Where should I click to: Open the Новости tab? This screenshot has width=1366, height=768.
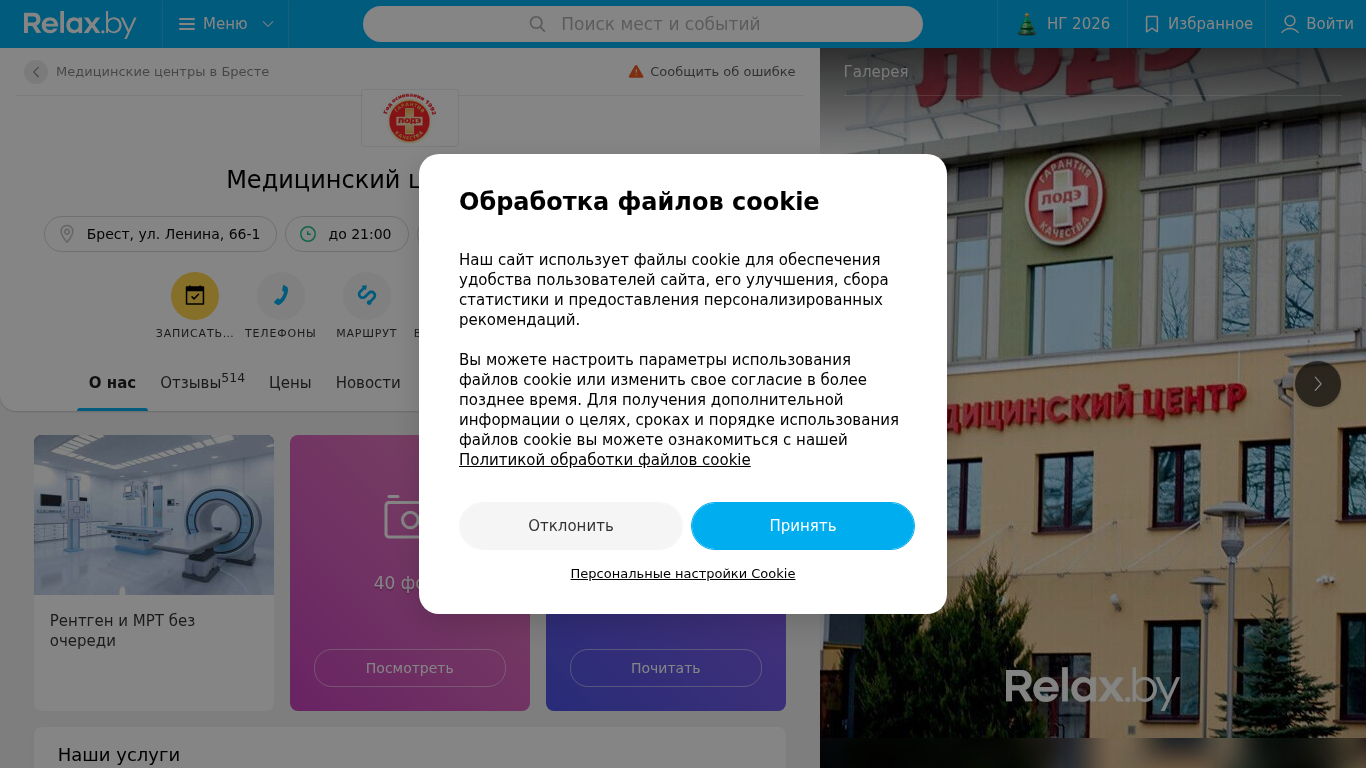tap(368, 383)
